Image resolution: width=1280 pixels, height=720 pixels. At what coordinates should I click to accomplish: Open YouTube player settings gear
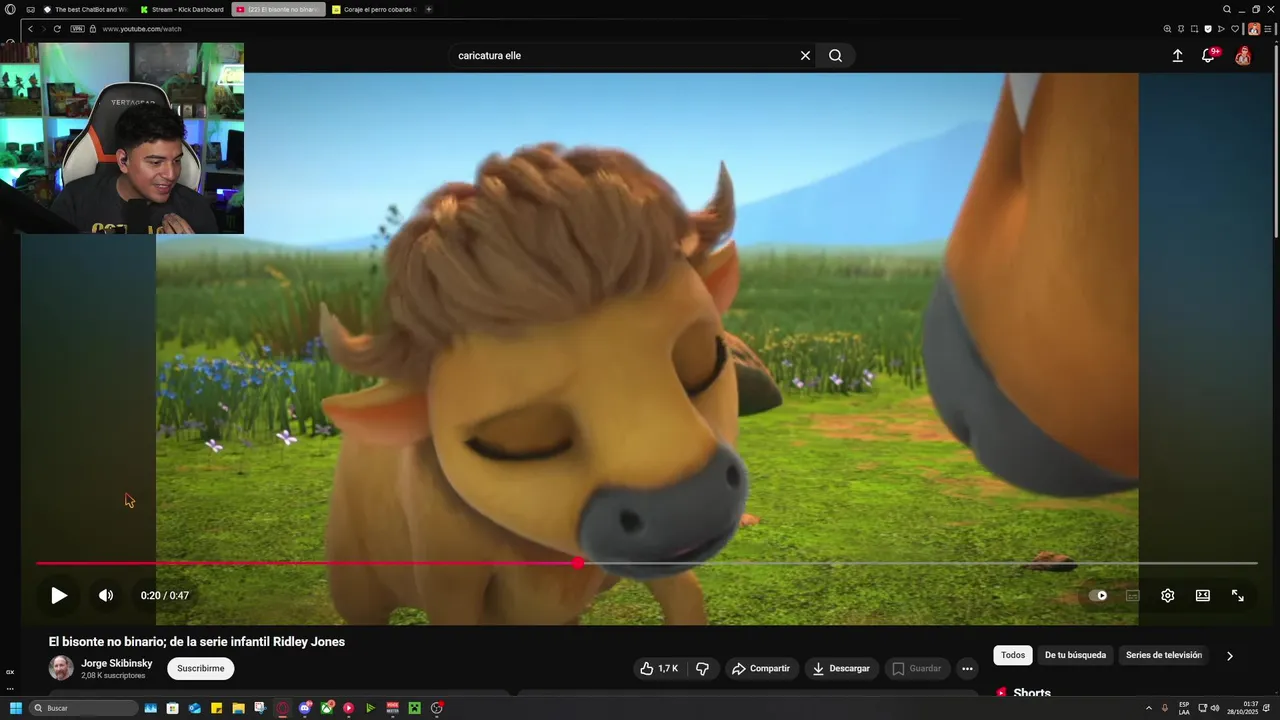pyautogui.click(x=1167, y=595)
